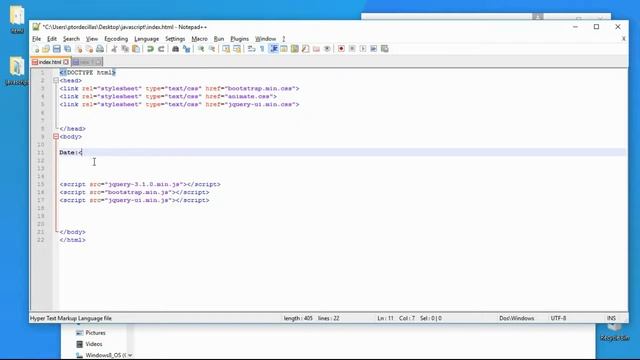Open the Edit menu

pos(52,39)
